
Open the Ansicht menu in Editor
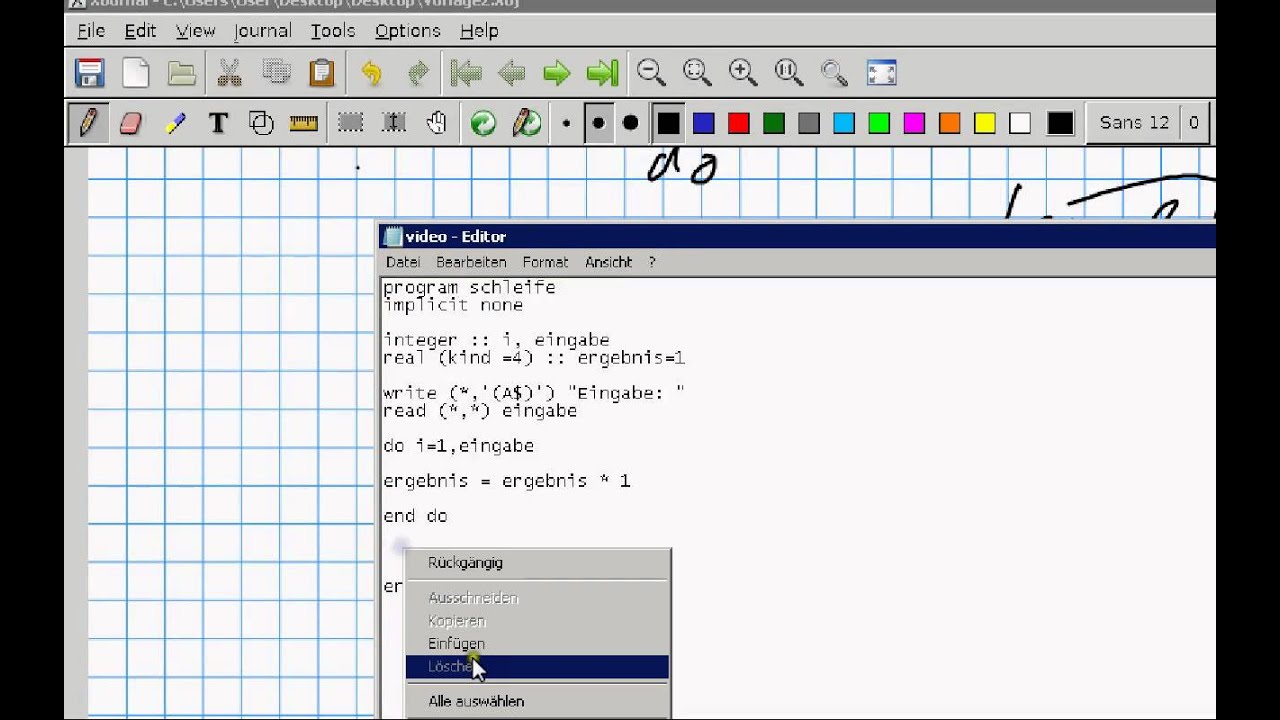(608, 262)
